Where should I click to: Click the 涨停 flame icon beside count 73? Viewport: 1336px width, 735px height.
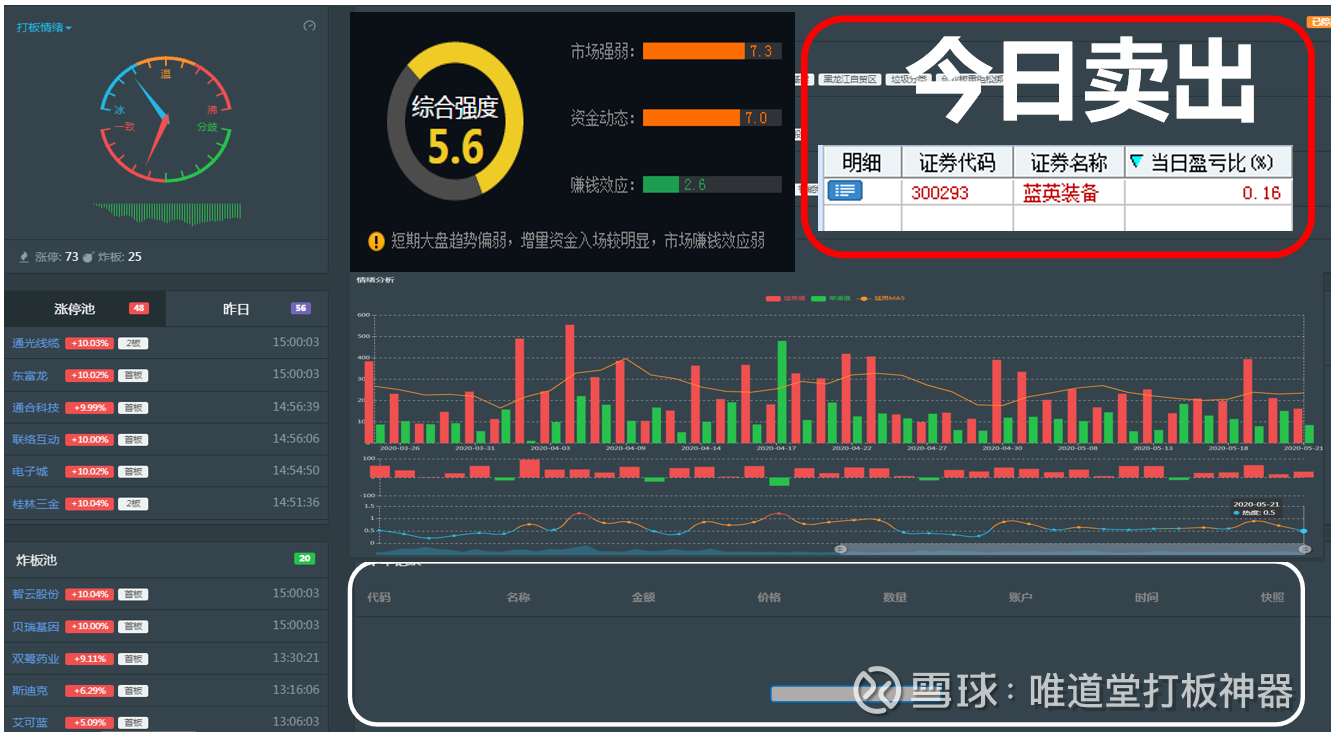pos(25,257)
